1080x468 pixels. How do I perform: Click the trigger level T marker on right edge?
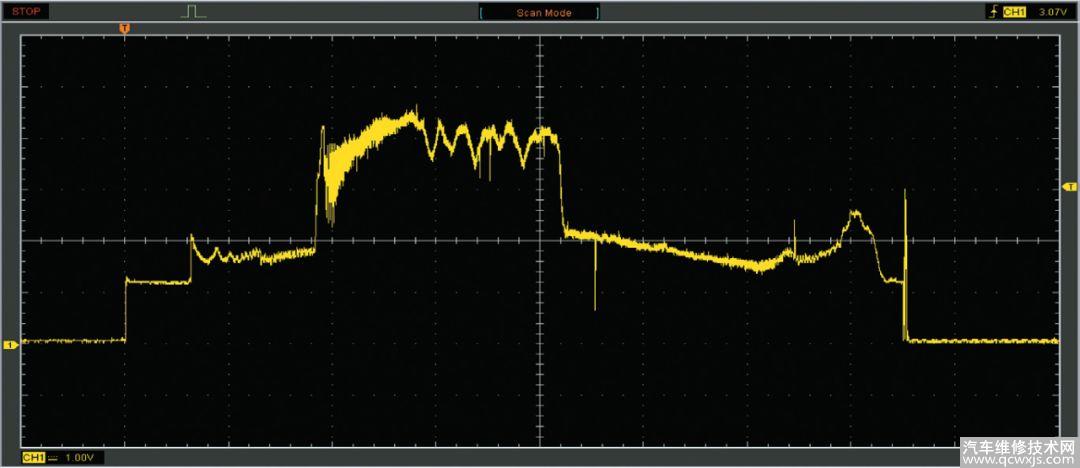[x=1069, y=187]
